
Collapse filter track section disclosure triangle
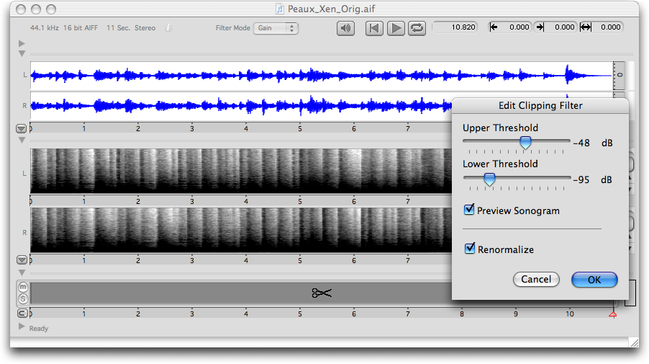pyautogui.click(x=22, y=272)
